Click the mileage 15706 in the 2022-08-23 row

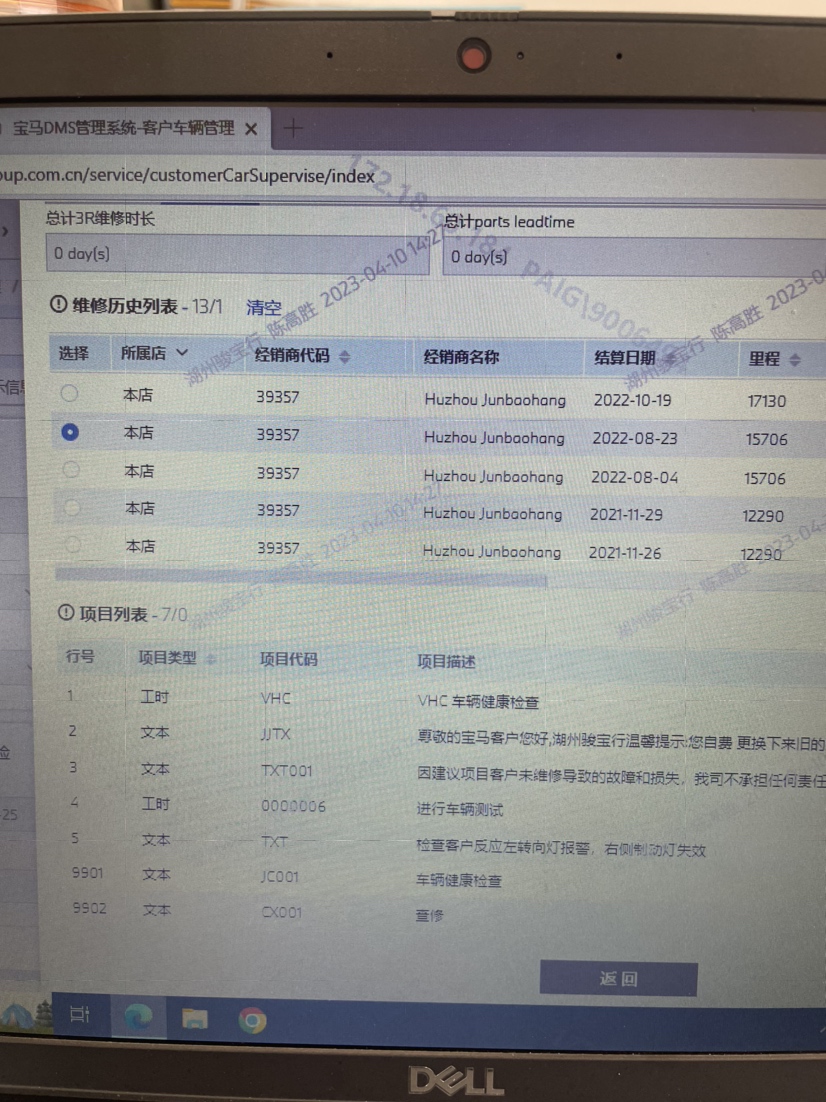point(766,440)
